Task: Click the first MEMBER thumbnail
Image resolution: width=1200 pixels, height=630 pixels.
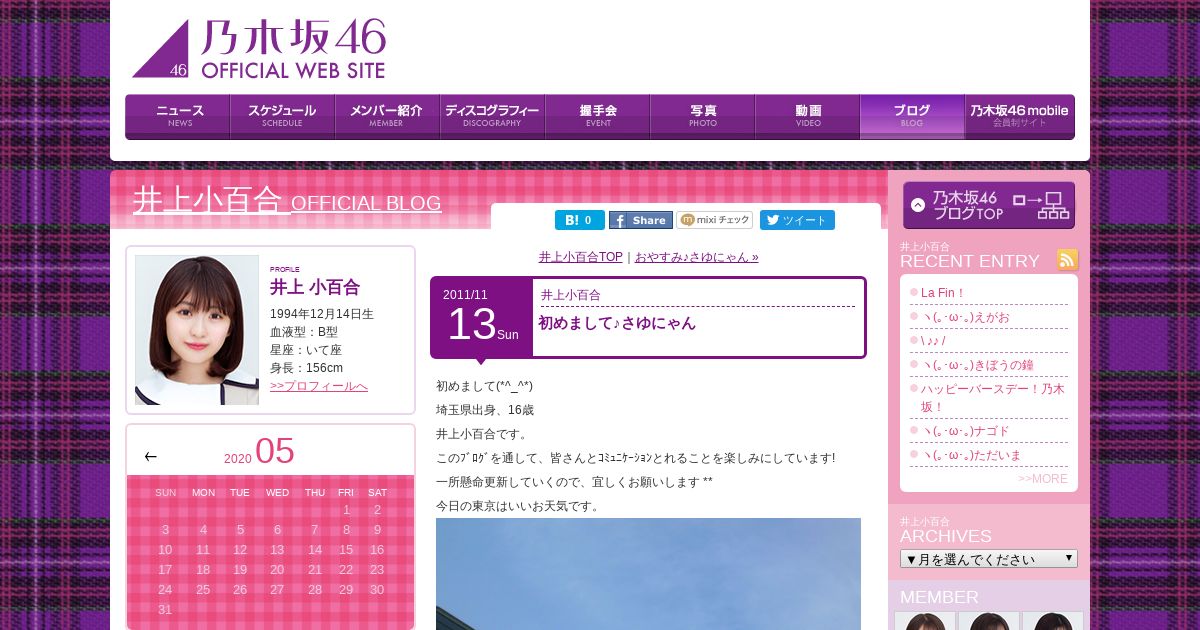Action: pyautogui.click(x=925, y=621)
